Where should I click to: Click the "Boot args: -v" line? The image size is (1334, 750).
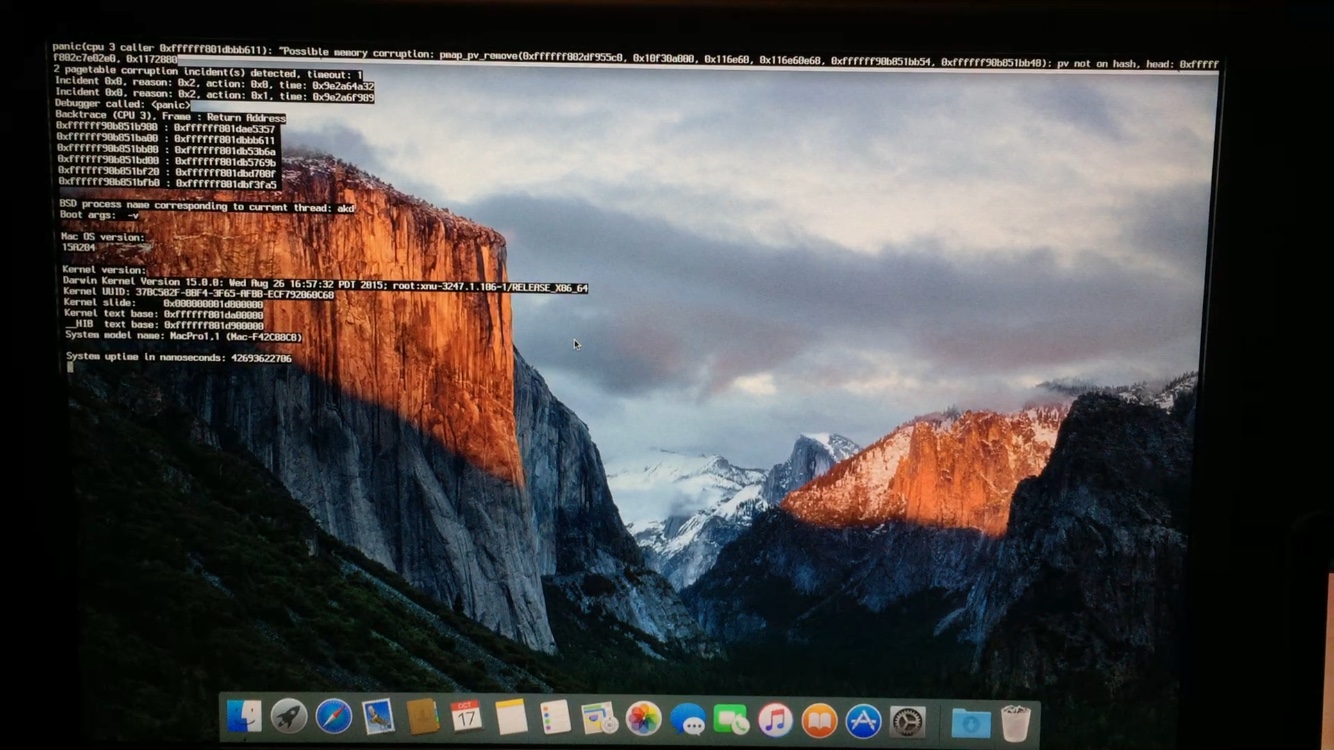99,215
